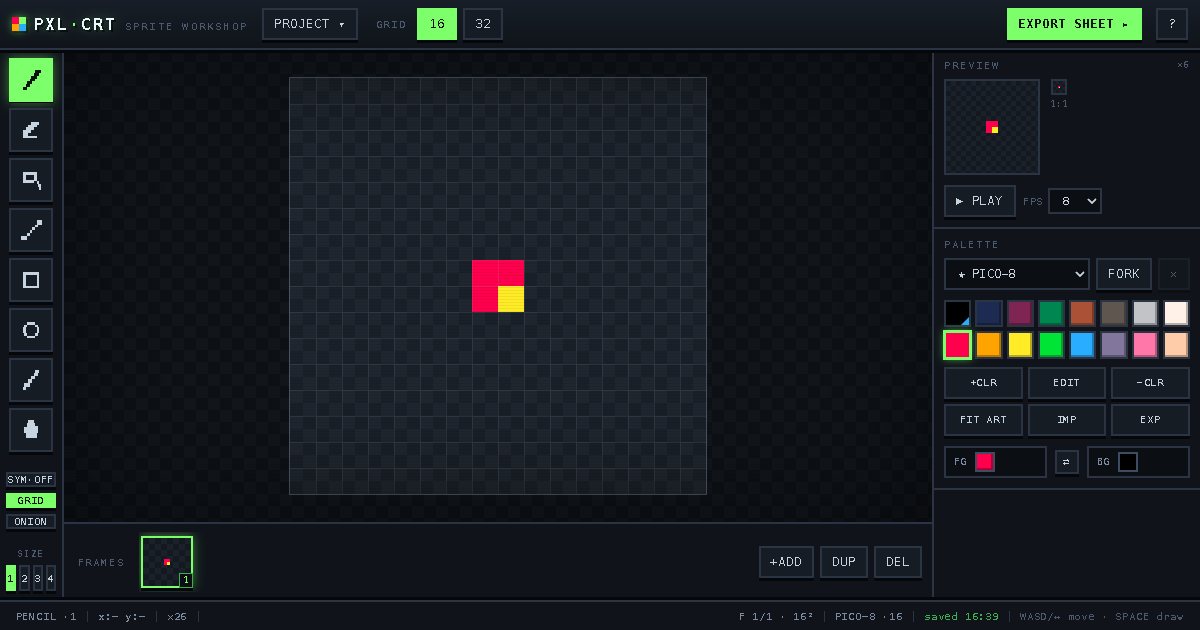1200x630 pixels.
Task: Select frame 1 thumbnail
Action: coord(167,562)
